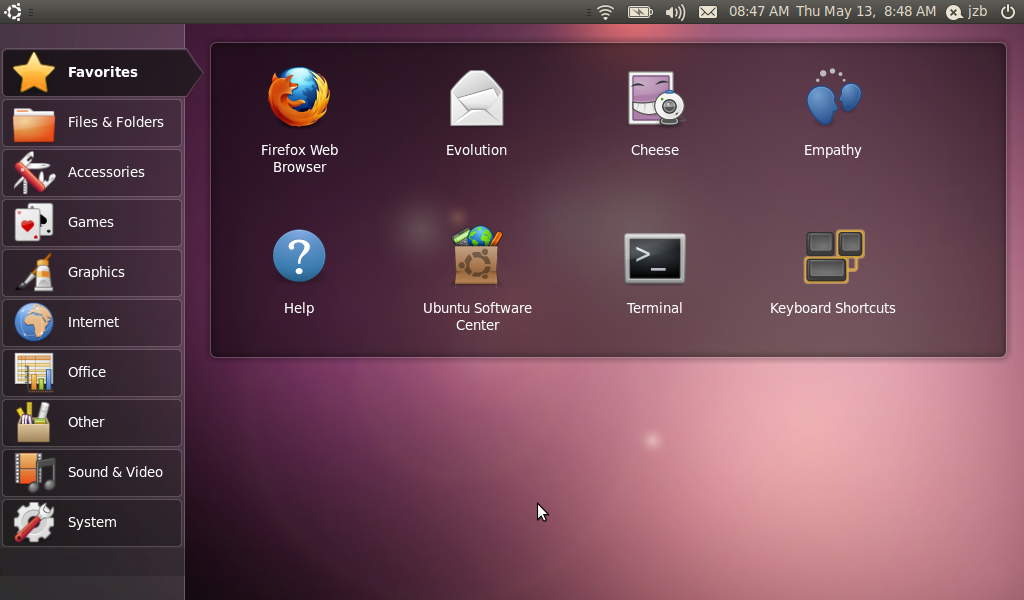This screenshot has height=600, width=1024.
Task: Browse the Internet category
Action: (93, 322)
